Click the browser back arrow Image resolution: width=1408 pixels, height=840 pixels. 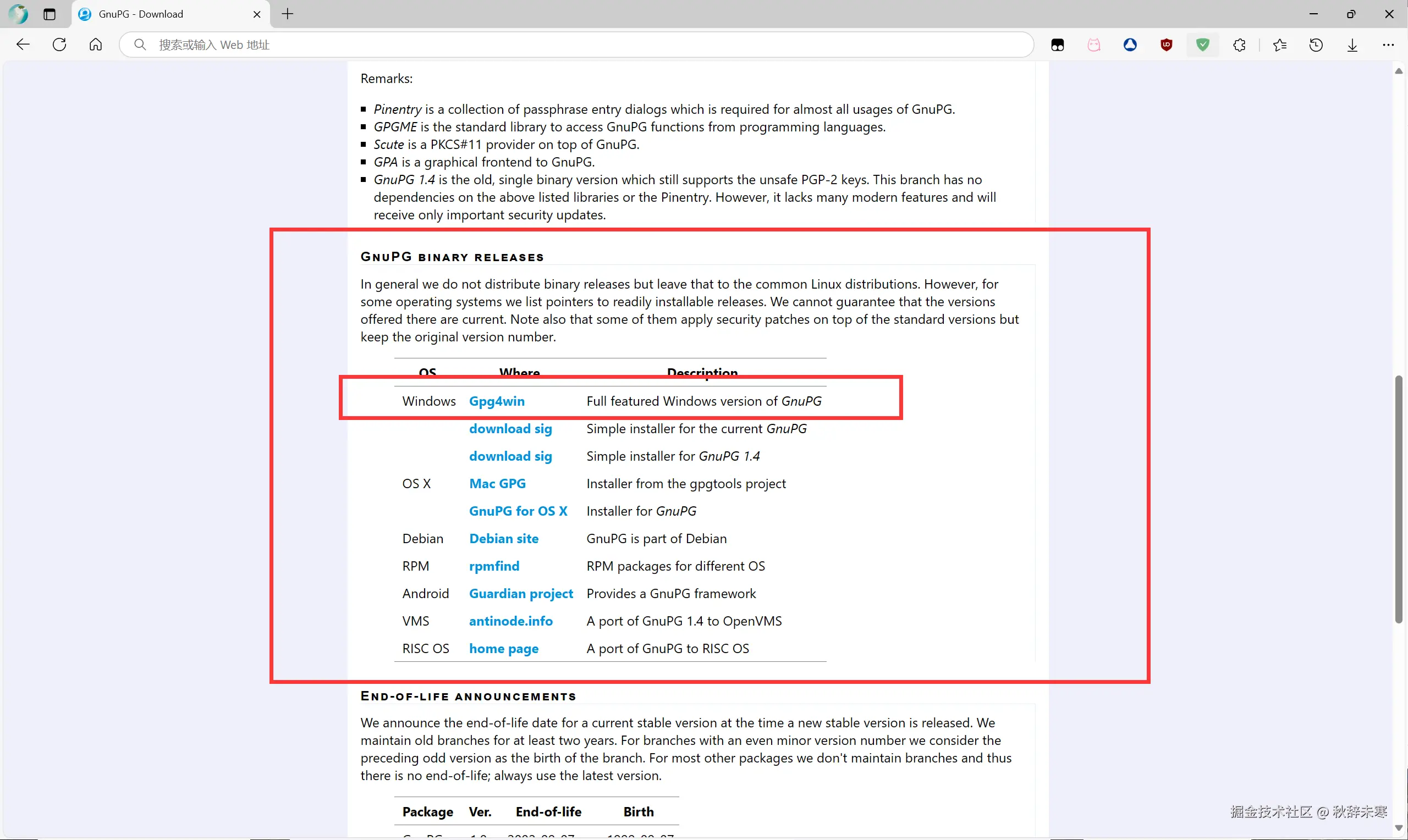pos(23,45)
